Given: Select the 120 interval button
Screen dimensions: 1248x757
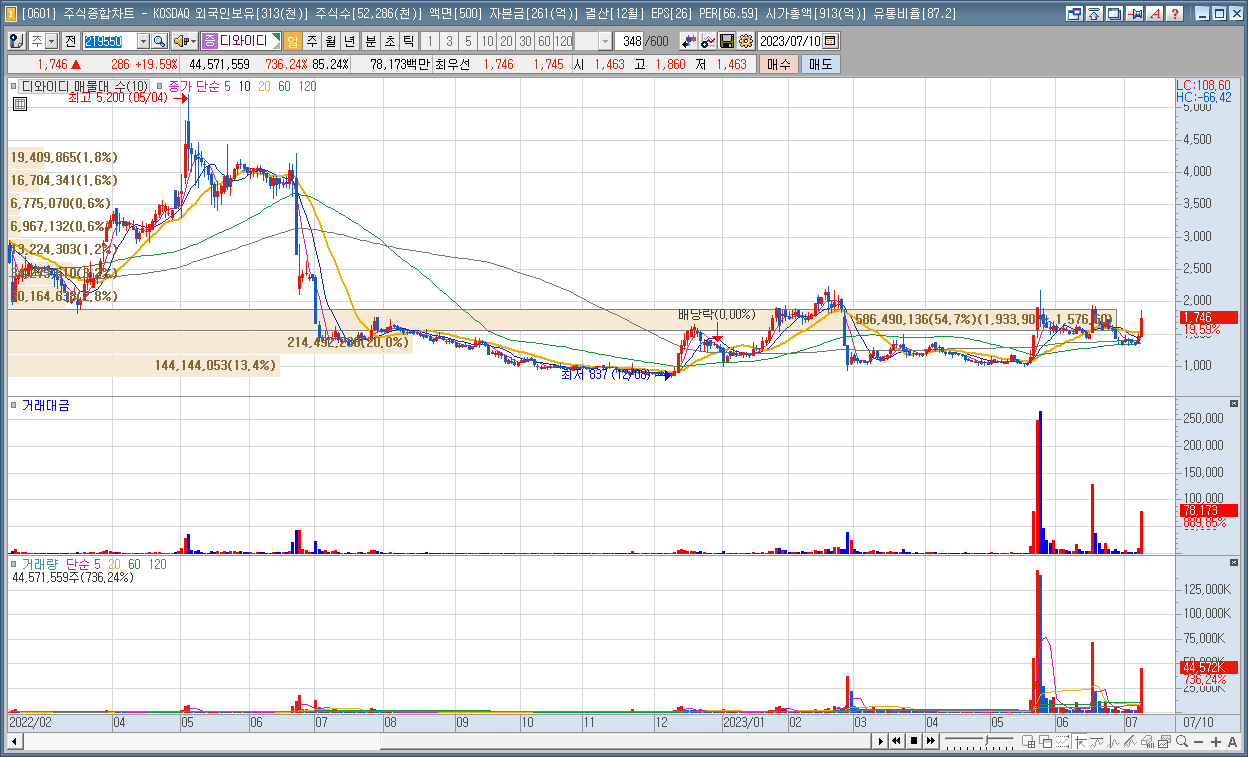Looking at the screenshot, I should tap(563, 41).
